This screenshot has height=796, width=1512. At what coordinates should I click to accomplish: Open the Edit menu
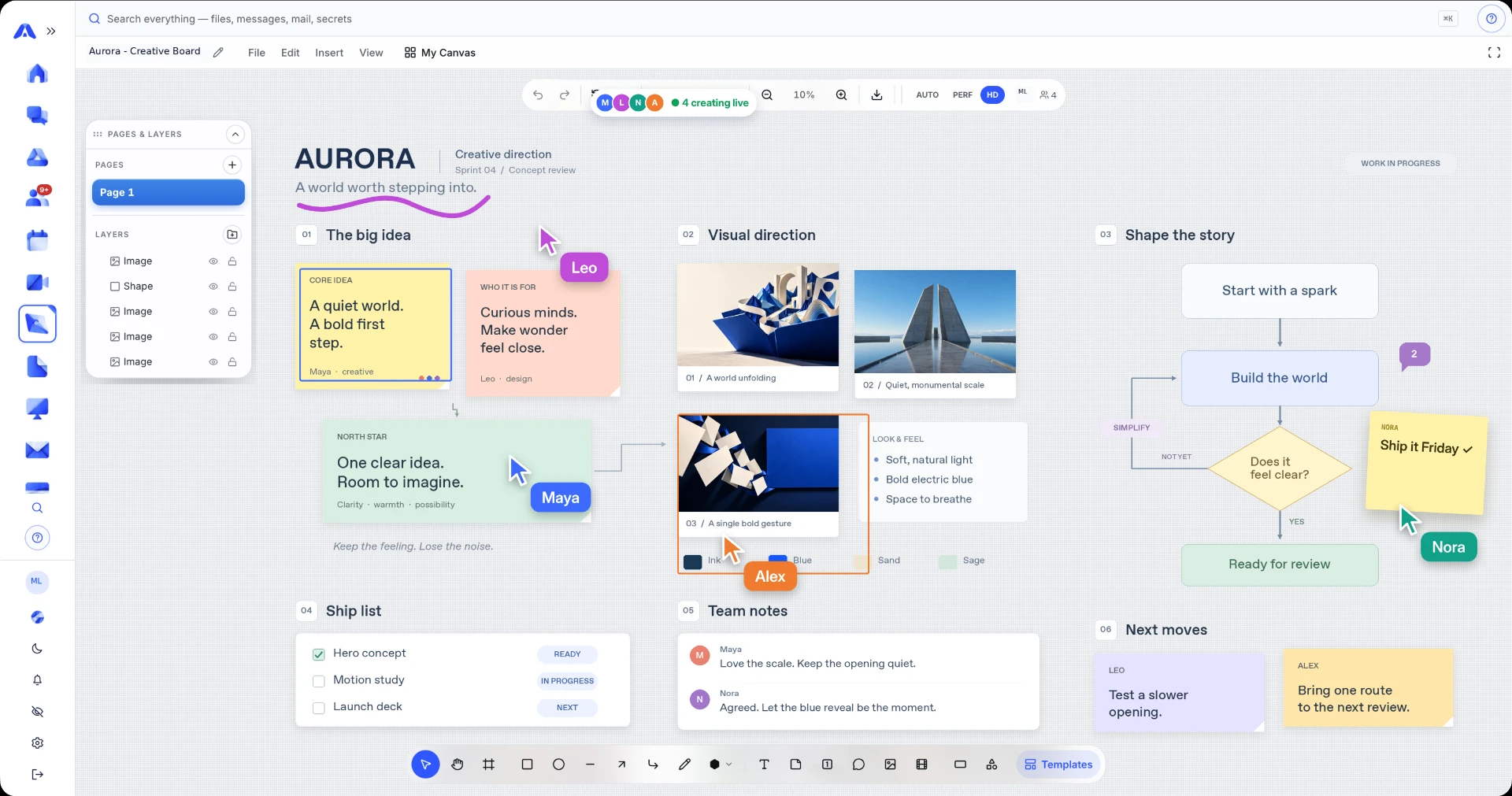(x=291, y=53)
